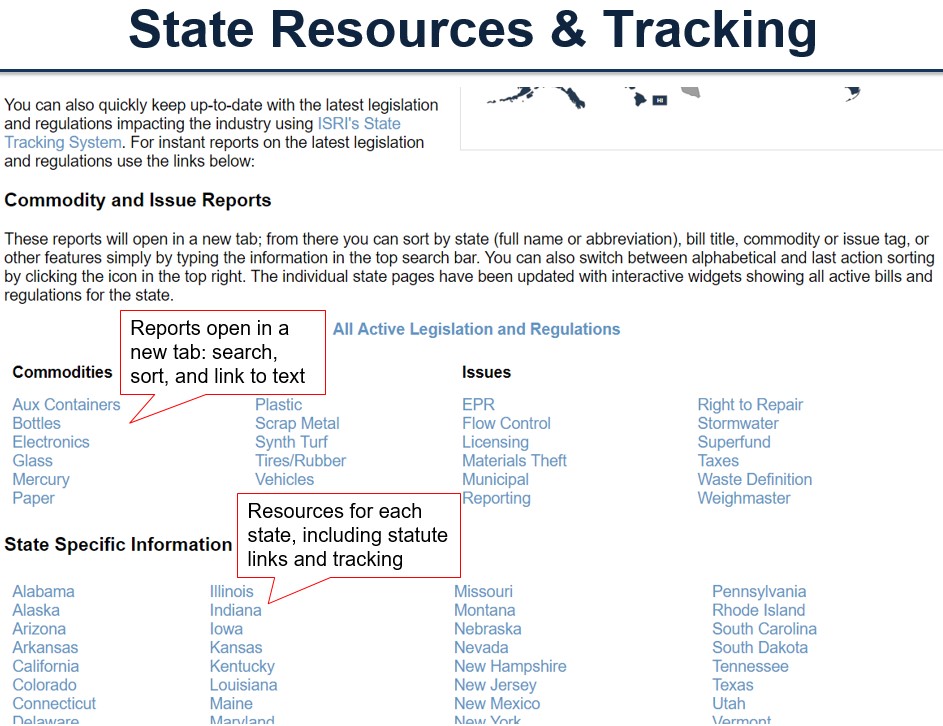
Task: Open the Synth Turf commodity report
Action: click(291, 442)
